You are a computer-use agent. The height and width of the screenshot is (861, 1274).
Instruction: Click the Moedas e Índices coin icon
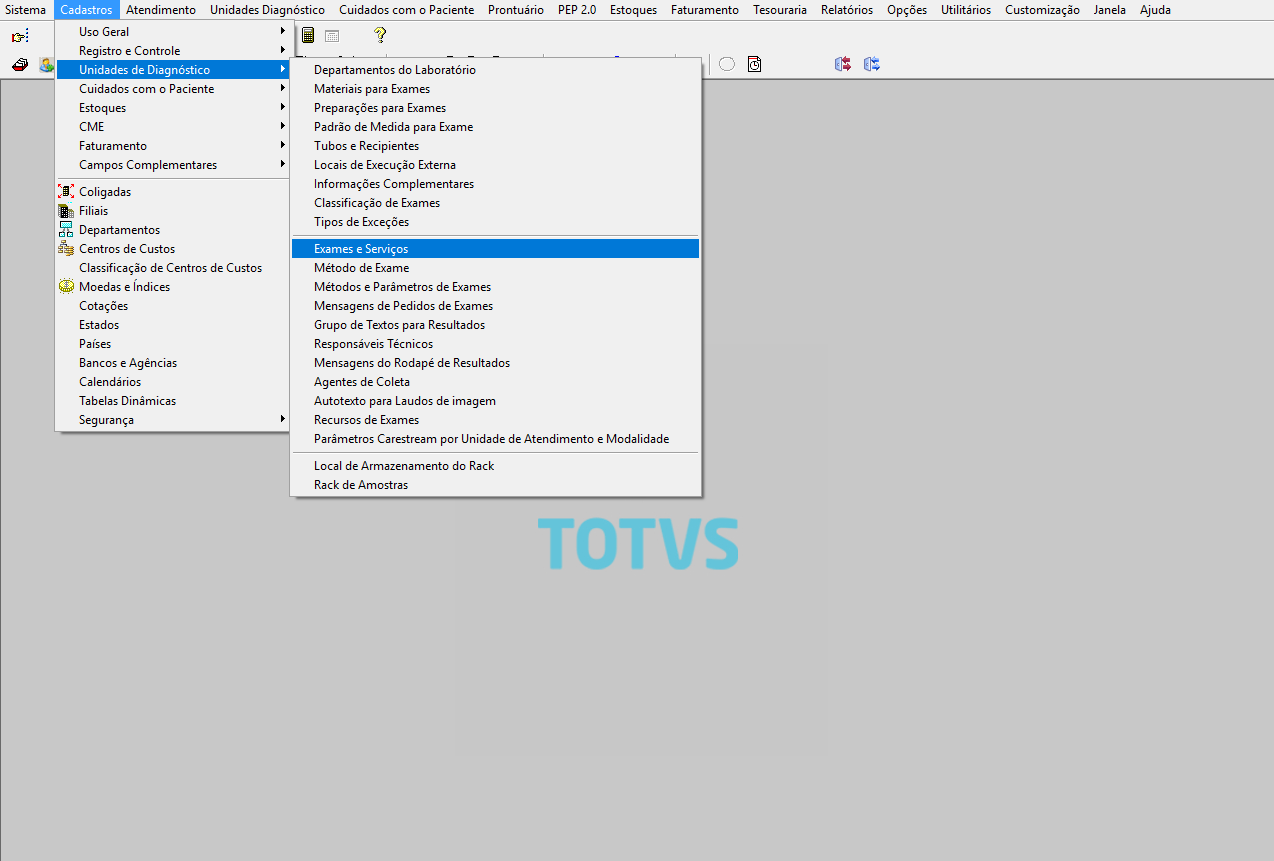tap(66, 287)
